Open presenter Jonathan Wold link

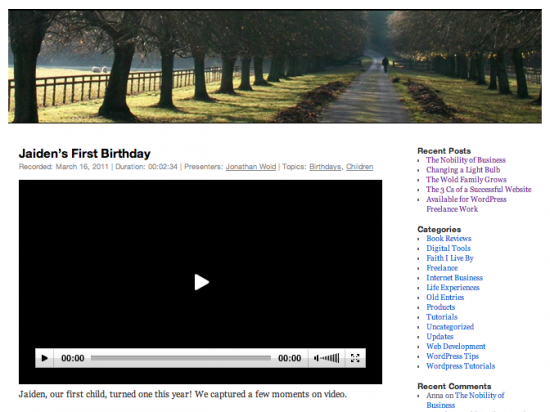(251, 167)
